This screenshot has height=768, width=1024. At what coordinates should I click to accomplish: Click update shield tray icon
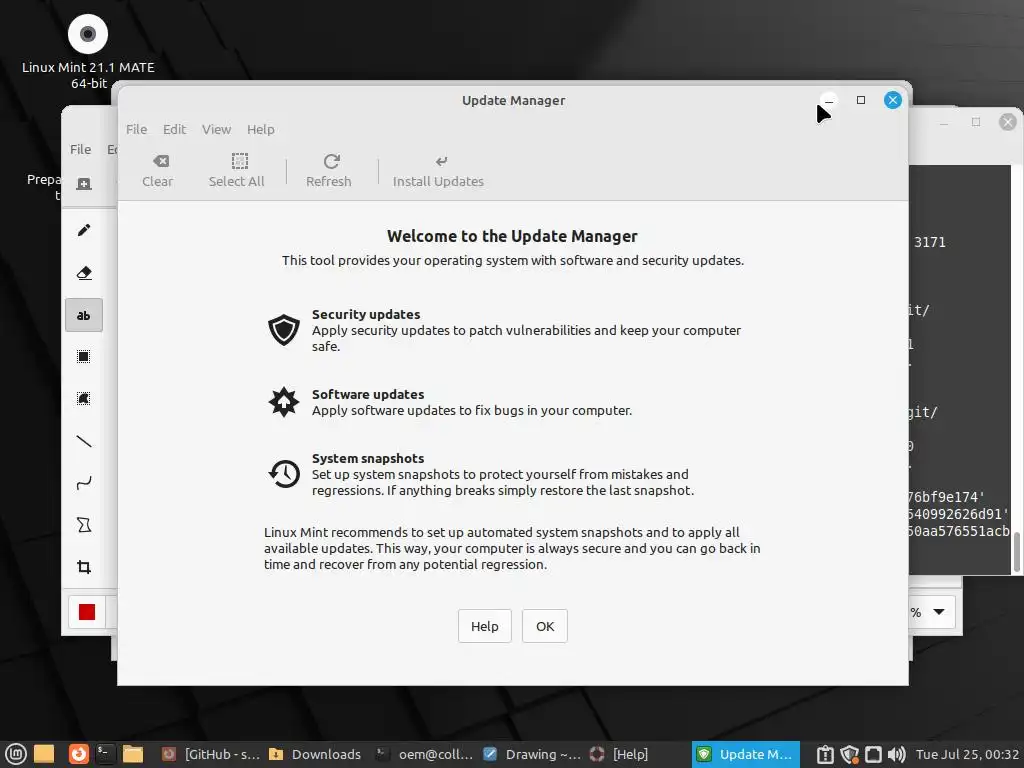(x=849, y=755)
